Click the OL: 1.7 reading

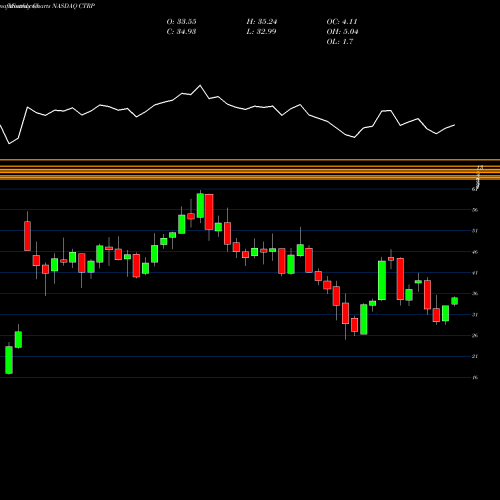click(340, 42)
